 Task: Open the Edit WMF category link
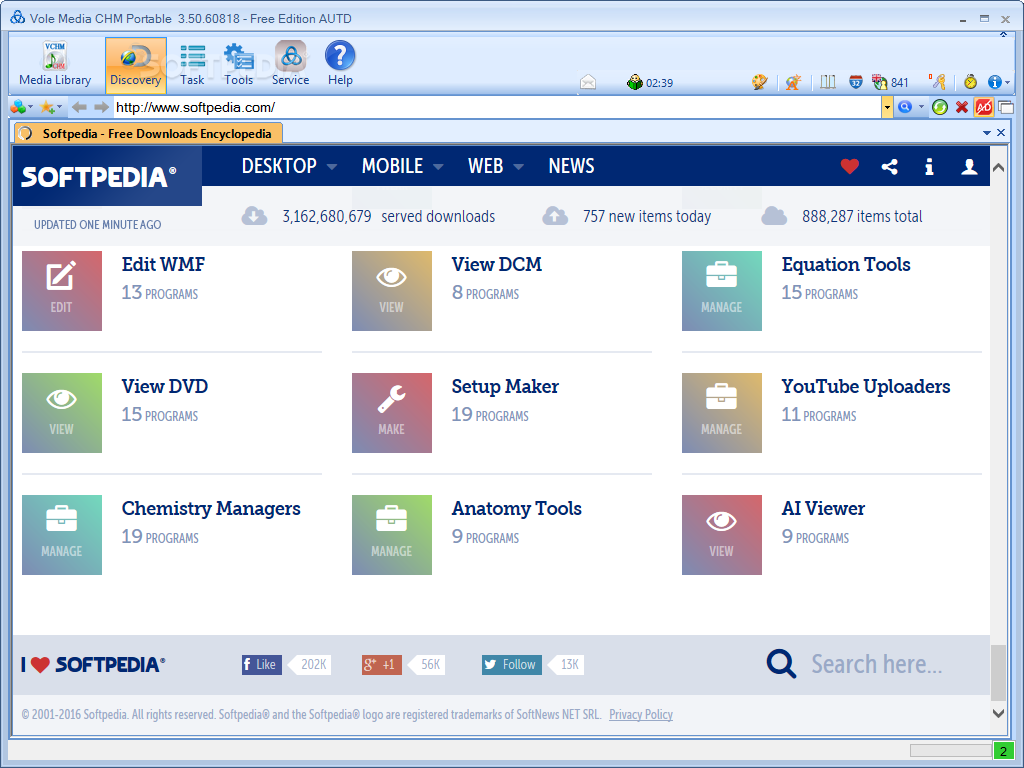click(163, 264)
